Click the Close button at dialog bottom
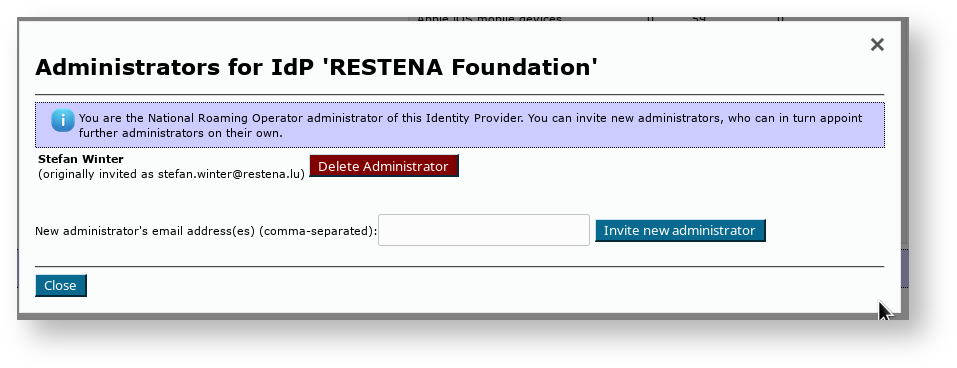Image resolution: width=957 pixels, height=368 pixels. (60, 286)
